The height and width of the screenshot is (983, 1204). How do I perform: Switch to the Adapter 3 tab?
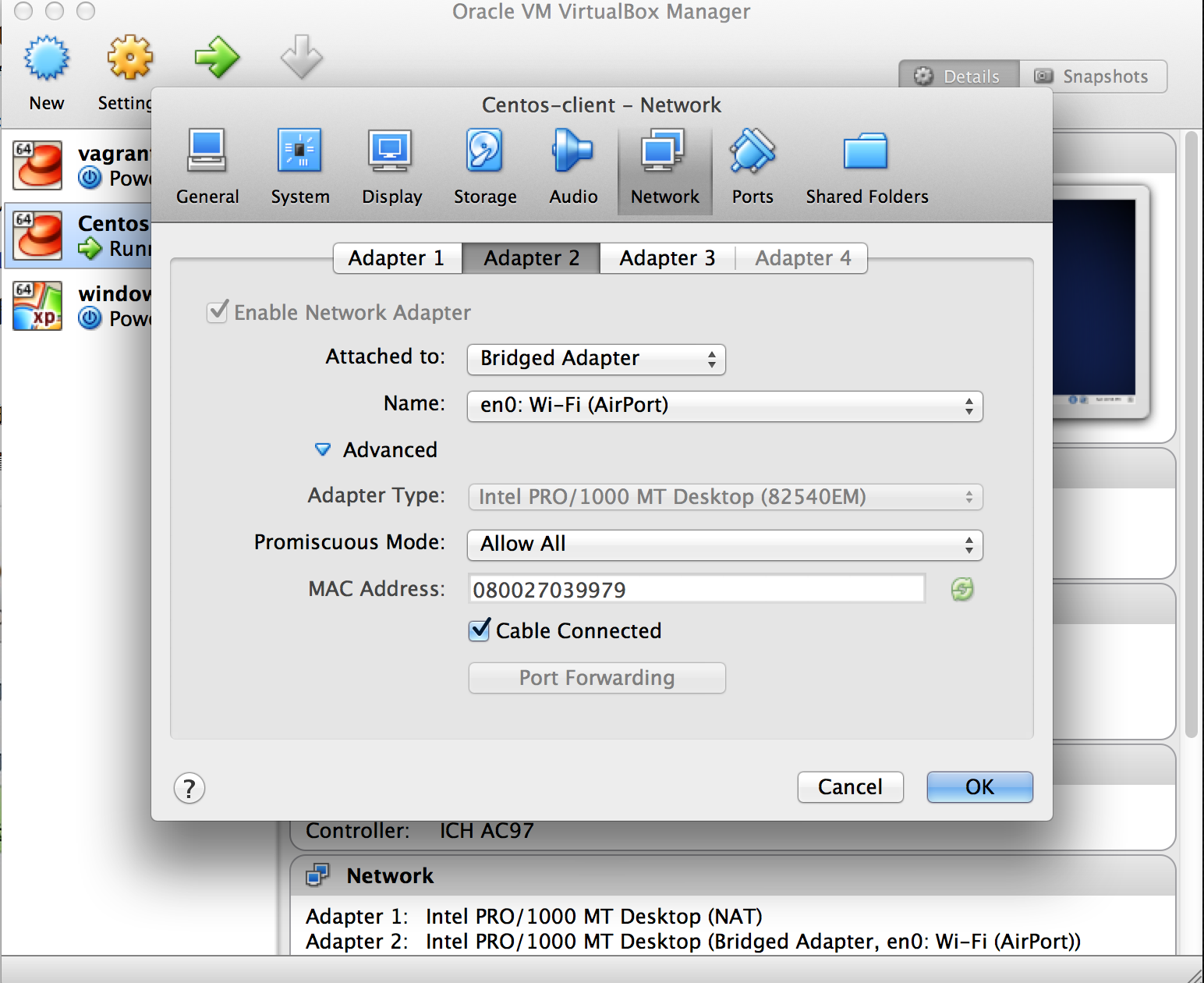click(x=667, y=258)
